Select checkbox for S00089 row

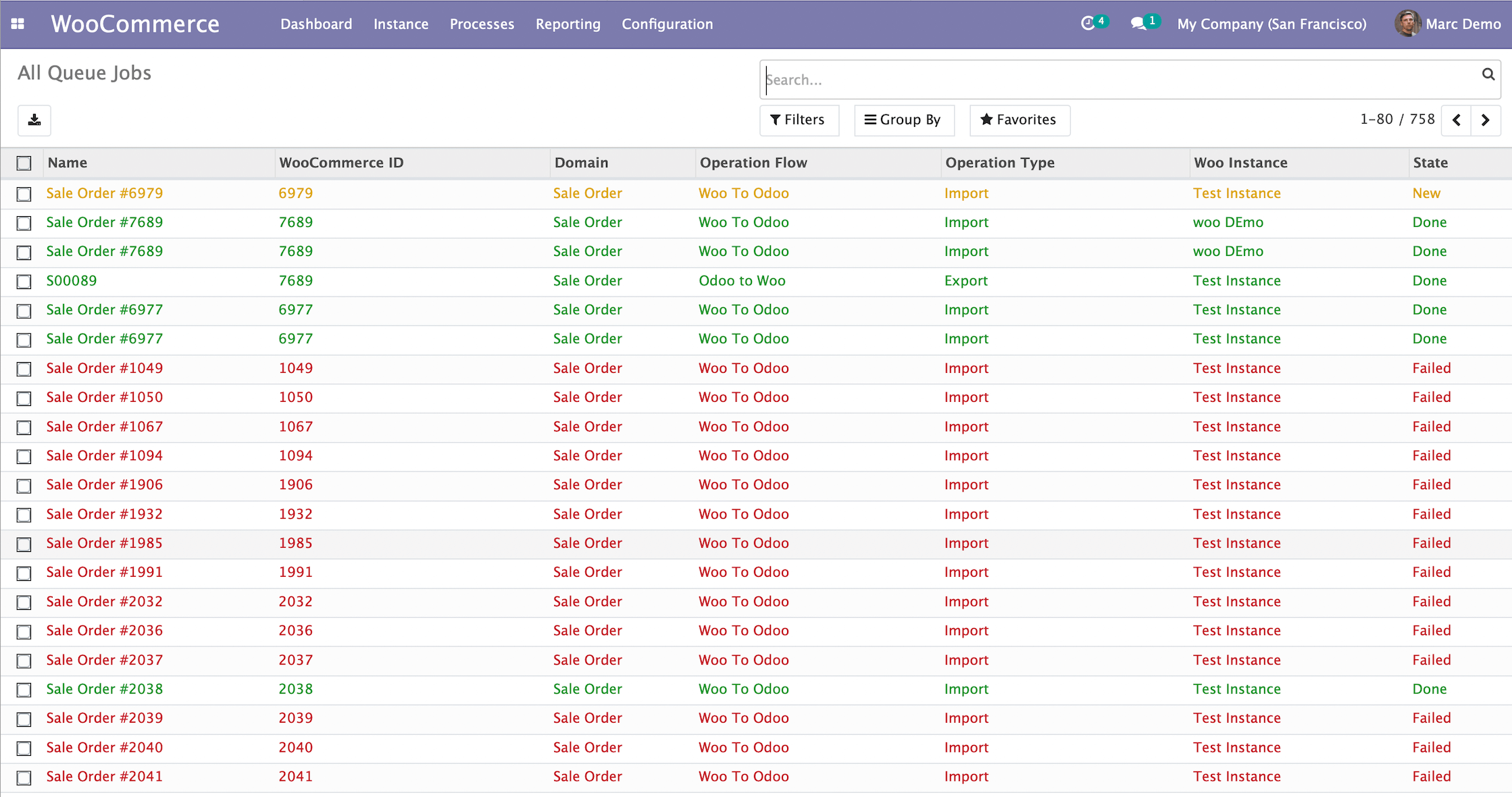(x=24, y=282)
